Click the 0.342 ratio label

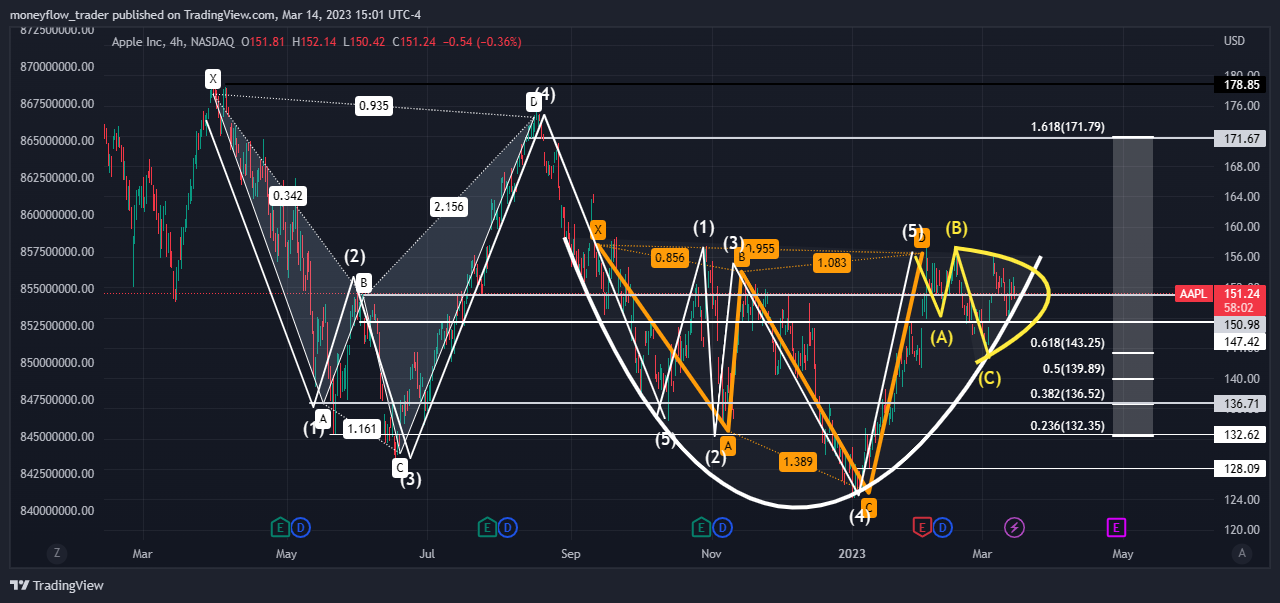coord(287,196)
